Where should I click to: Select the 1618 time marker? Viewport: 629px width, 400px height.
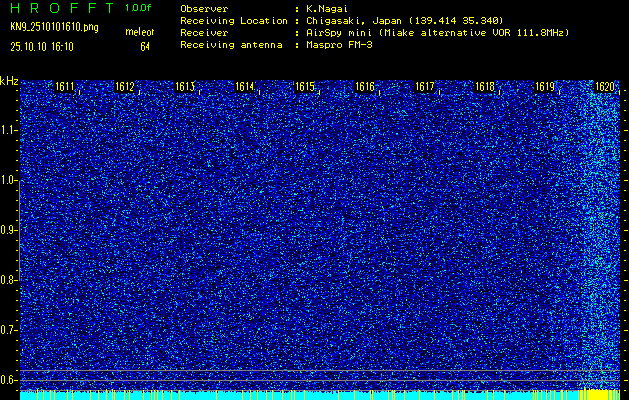click(x=485, y=87)
